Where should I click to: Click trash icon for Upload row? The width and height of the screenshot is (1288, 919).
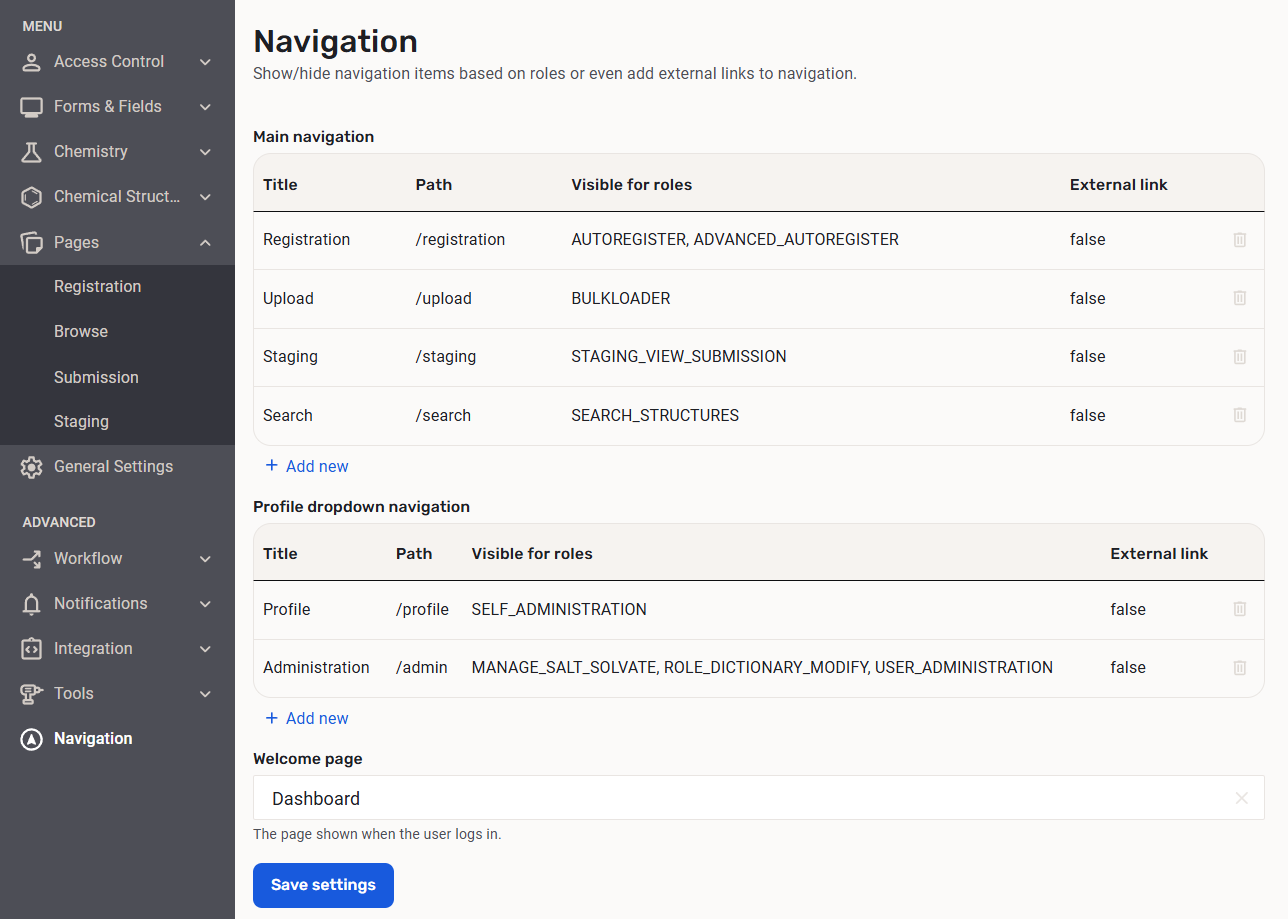tap(1239, 298)
